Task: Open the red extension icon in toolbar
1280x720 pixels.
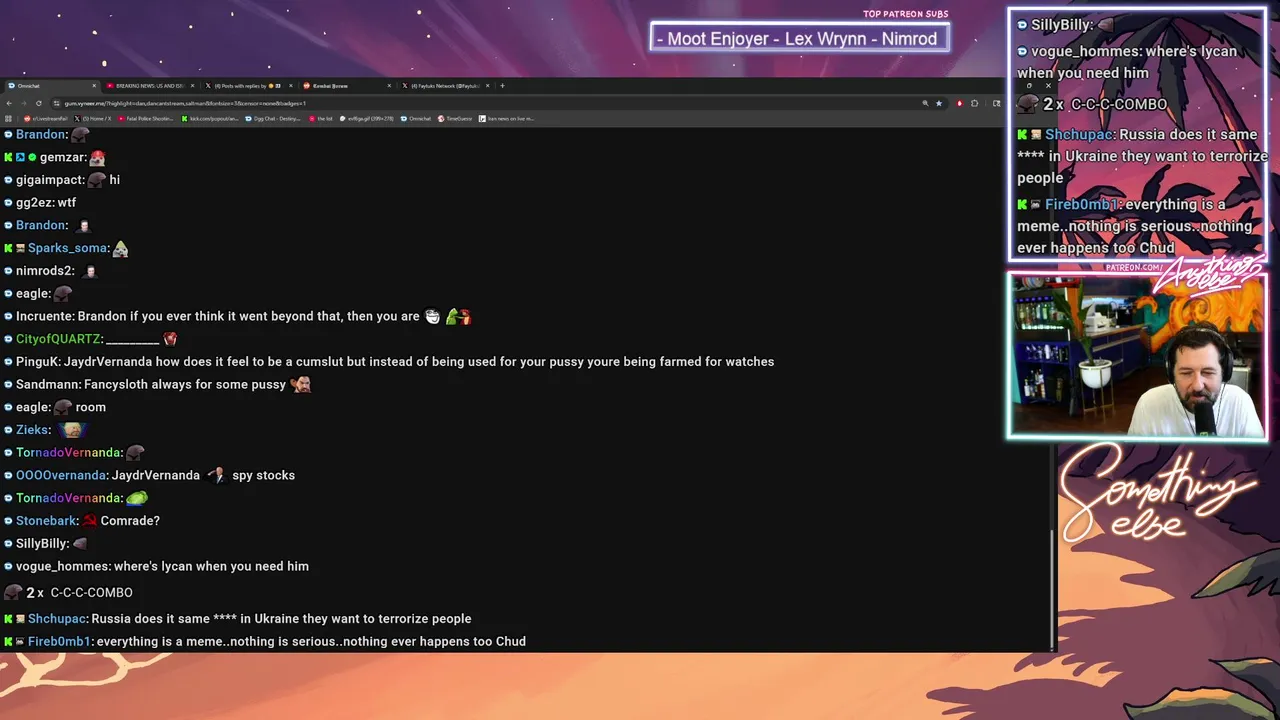Action: tap(959, 103)
